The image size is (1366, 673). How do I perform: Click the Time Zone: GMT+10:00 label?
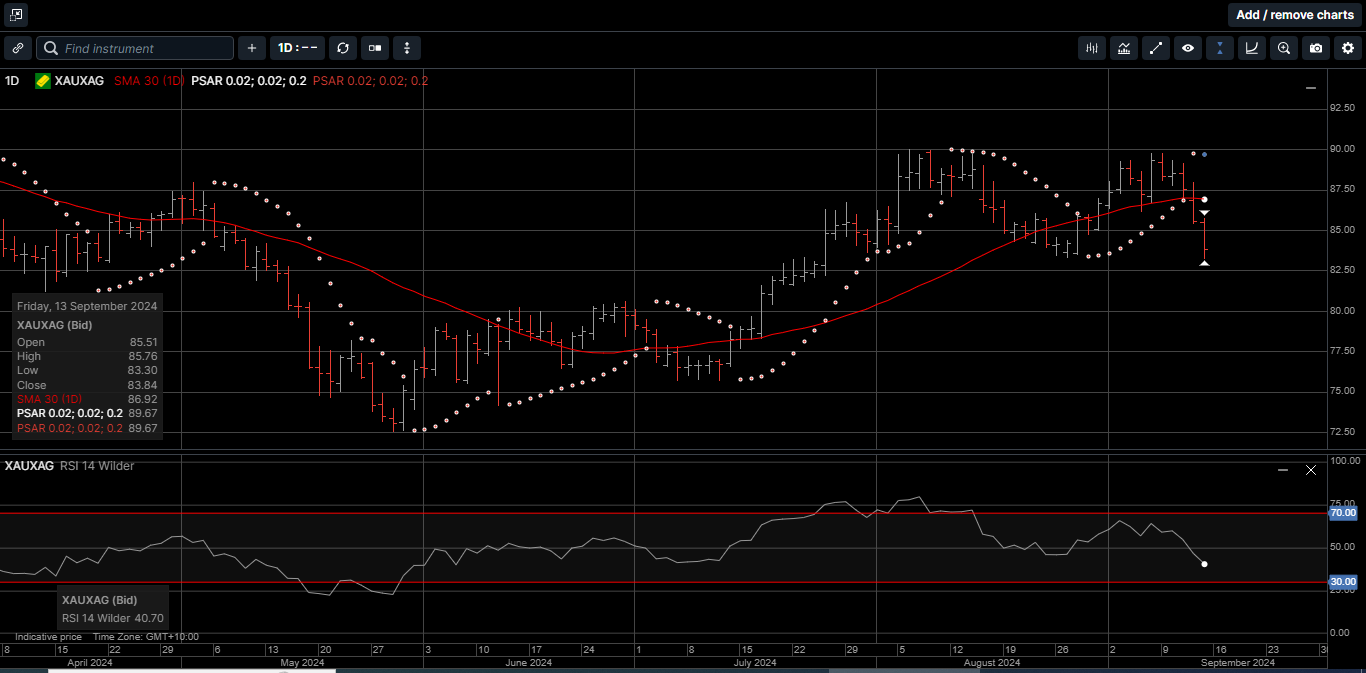pos(146,637)
